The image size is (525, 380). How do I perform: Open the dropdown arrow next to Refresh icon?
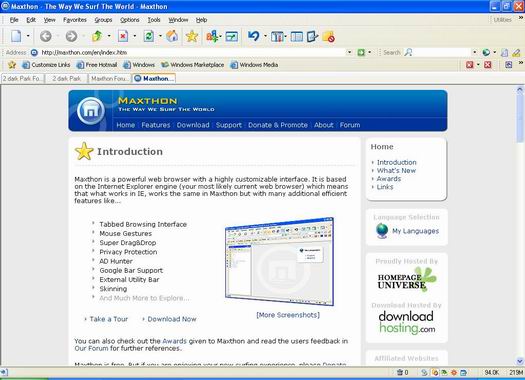click(x=160, y=36)
